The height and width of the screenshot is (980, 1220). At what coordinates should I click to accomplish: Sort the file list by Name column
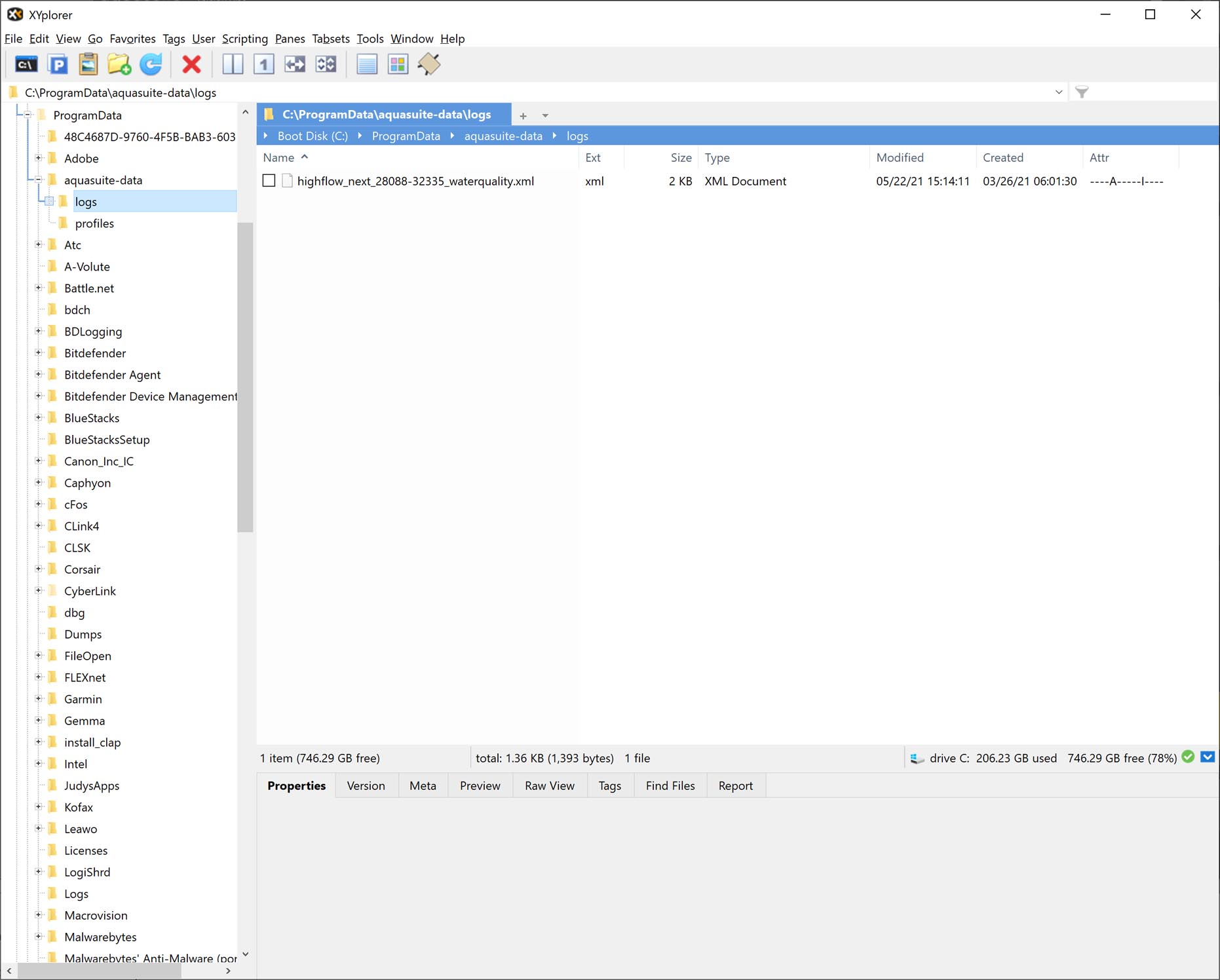(417, 157)
